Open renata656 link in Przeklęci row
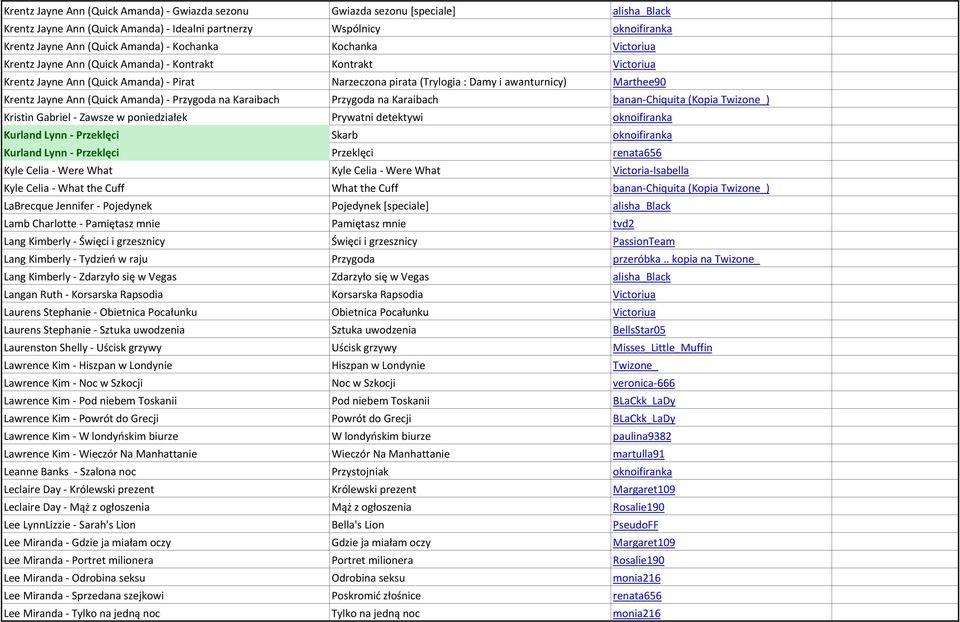This screenshot has height=622, width=960. tap(637, 153)
